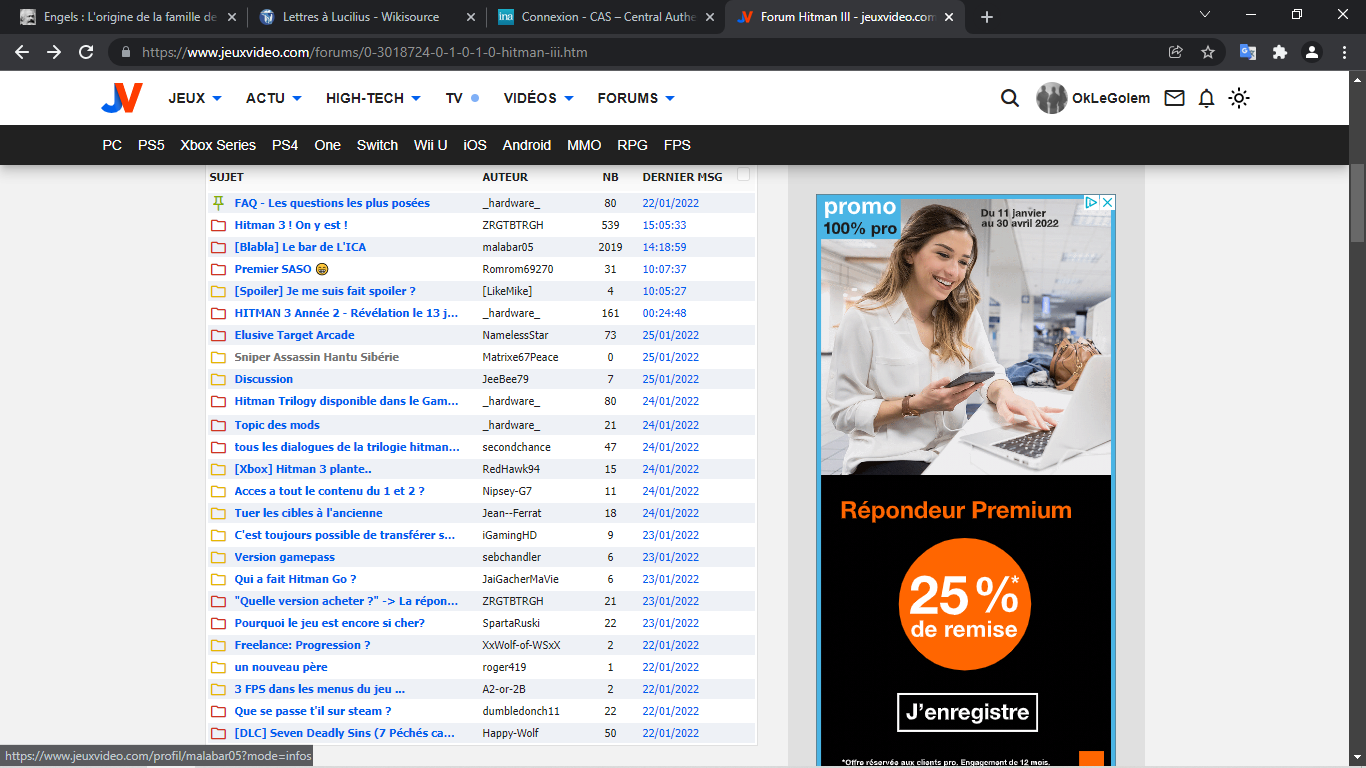Open the search magnifier icon
This screenshot has height=768, width=1366.
click(x=1010, y=98)
